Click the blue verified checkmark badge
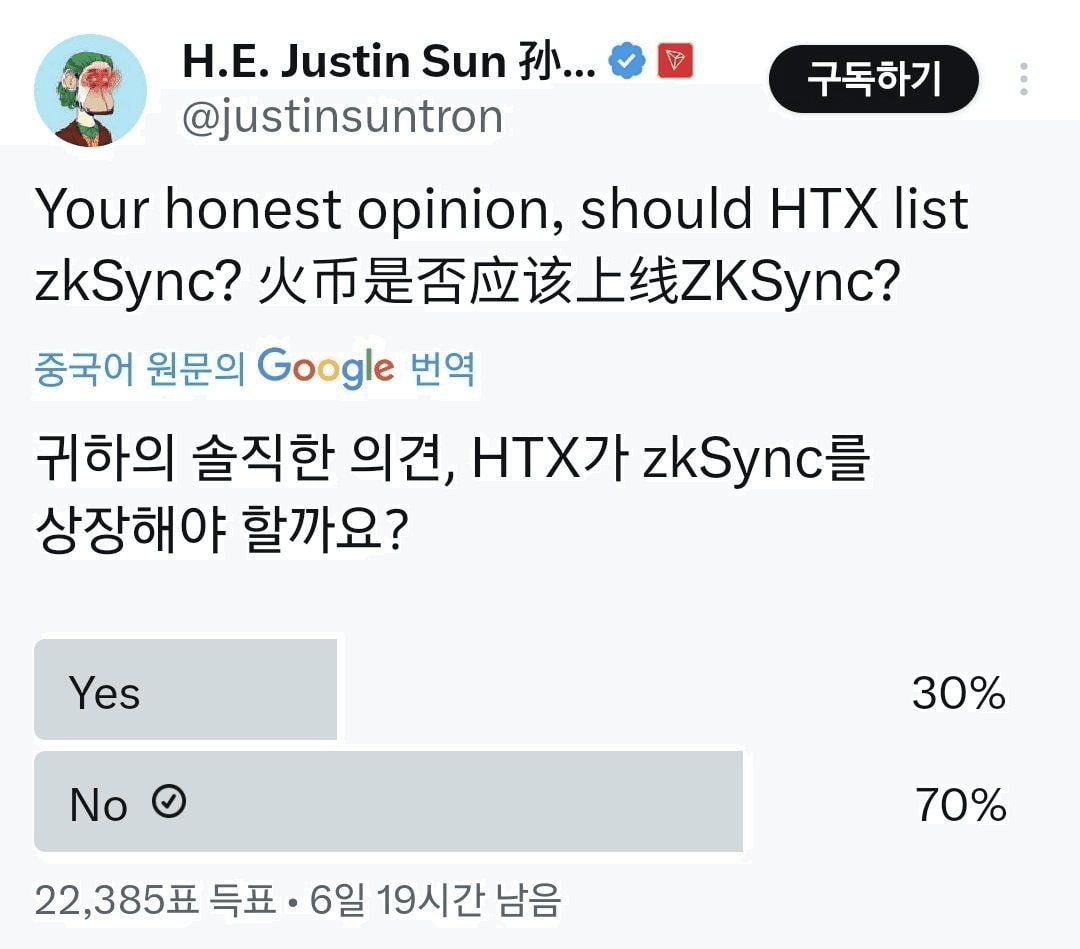The width and height of the screenshot is (1080, 949). (x=627, y=64)
